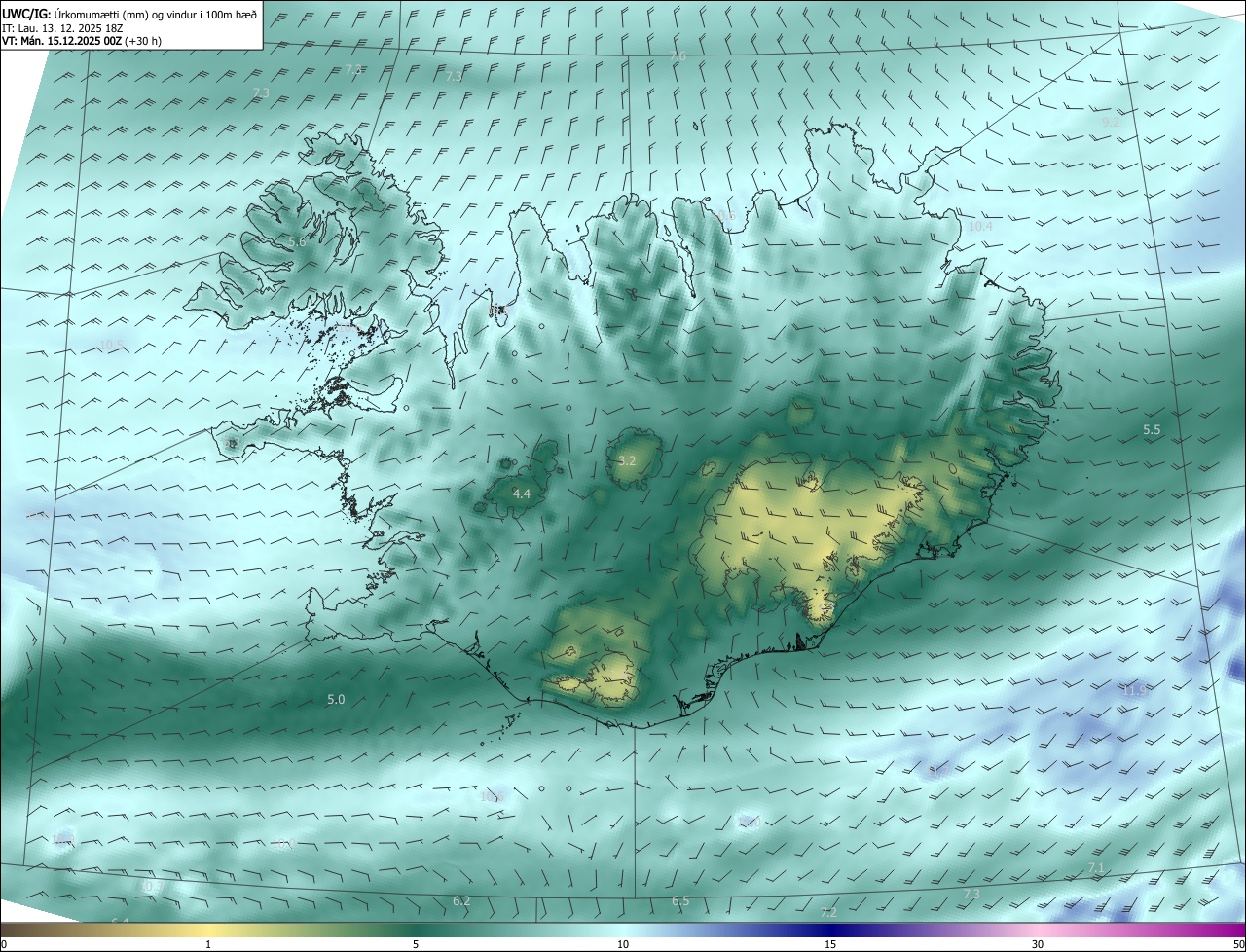Click the light pink band of the color scale
Screen dimensions: 1246x952
1038,931
